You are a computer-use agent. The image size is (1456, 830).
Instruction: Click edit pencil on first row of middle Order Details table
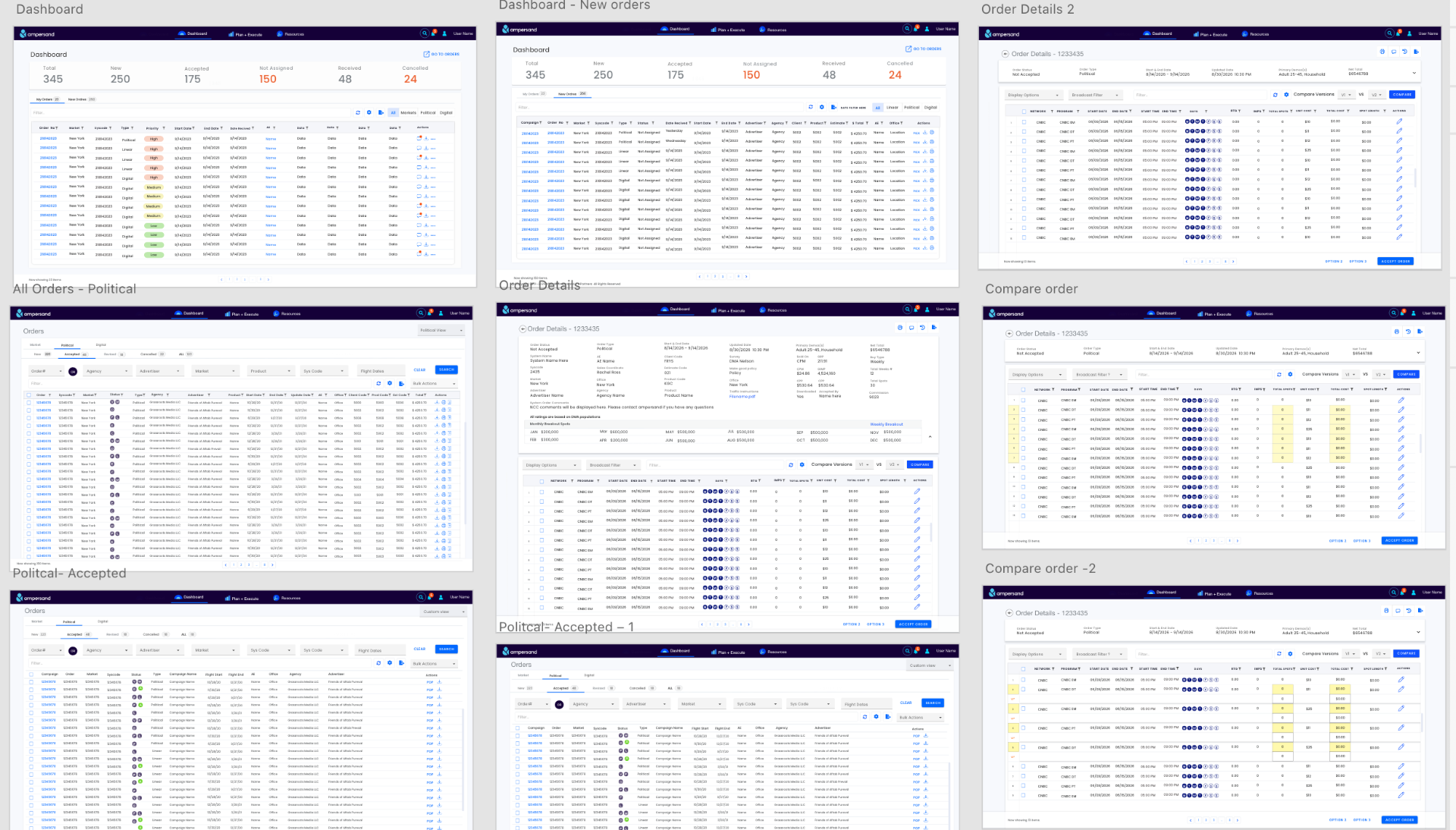(917, 491)
